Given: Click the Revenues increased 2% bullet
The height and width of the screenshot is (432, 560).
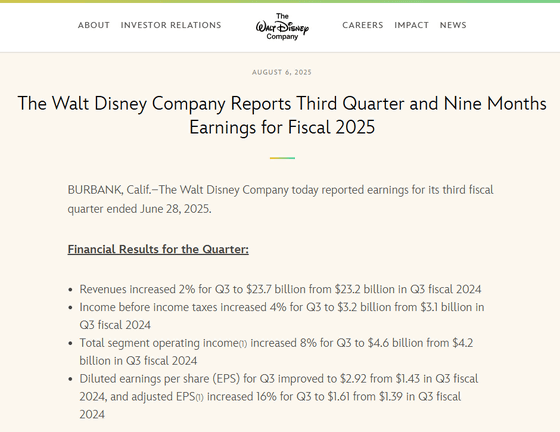Looking at the screenshot, I should (x=280, y=289).
